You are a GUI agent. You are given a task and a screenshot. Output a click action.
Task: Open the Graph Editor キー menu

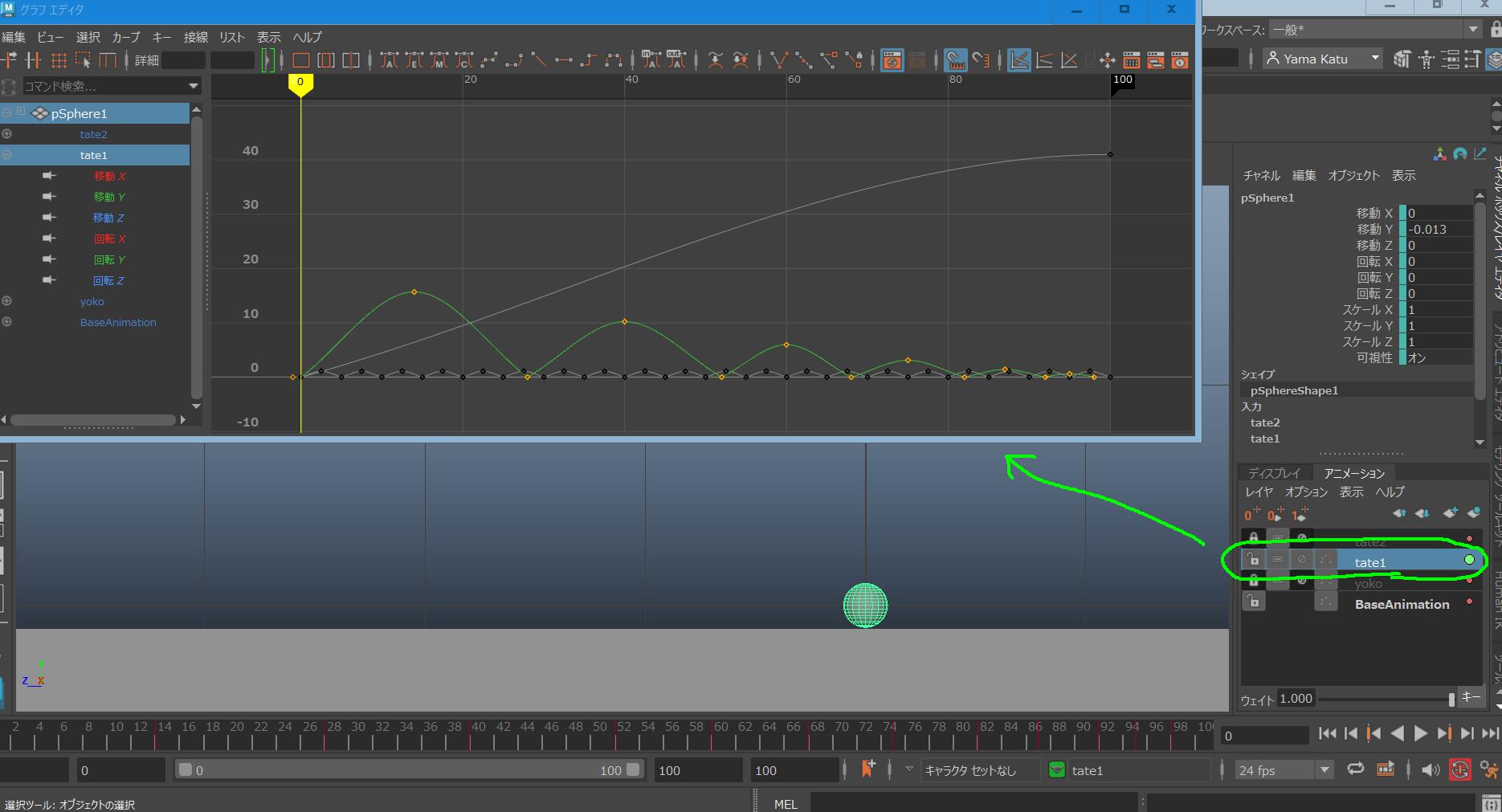point(161,37)
